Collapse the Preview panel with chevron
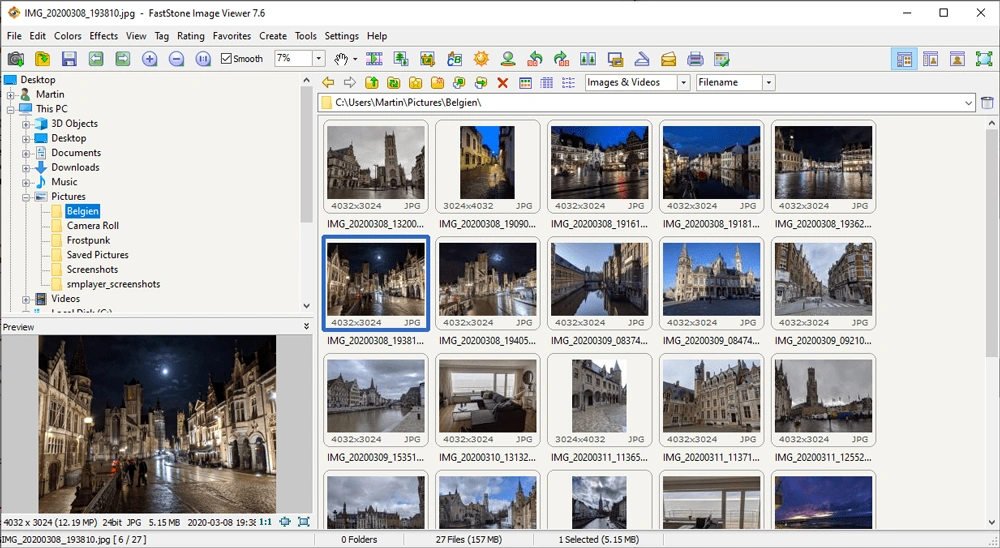This screenshot has height=548, width=1000. pyautogui.click(x=307, y=327)
